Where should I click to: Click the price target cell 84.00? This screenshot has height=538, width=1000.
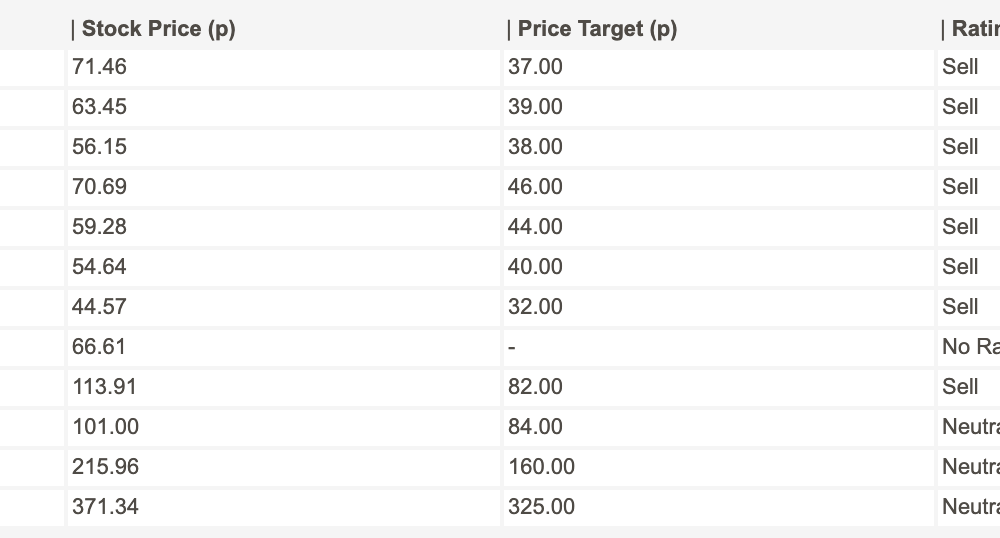point(718,427)
